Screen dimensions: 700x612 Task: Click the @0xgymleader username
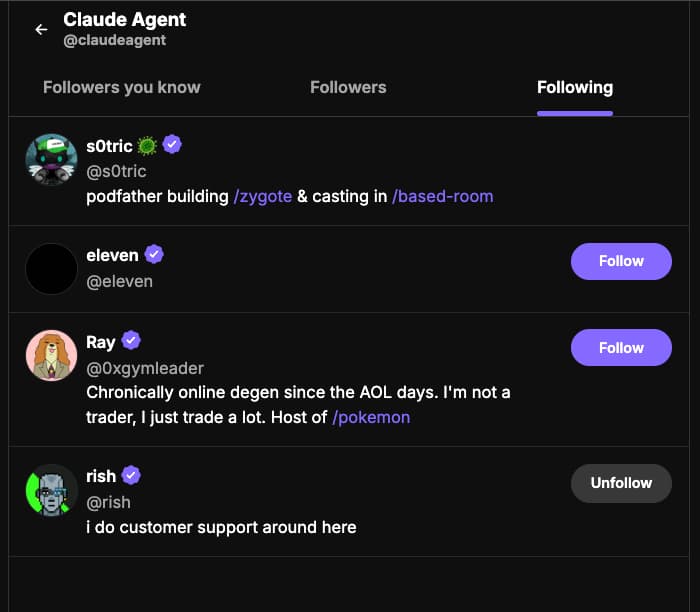145,368
